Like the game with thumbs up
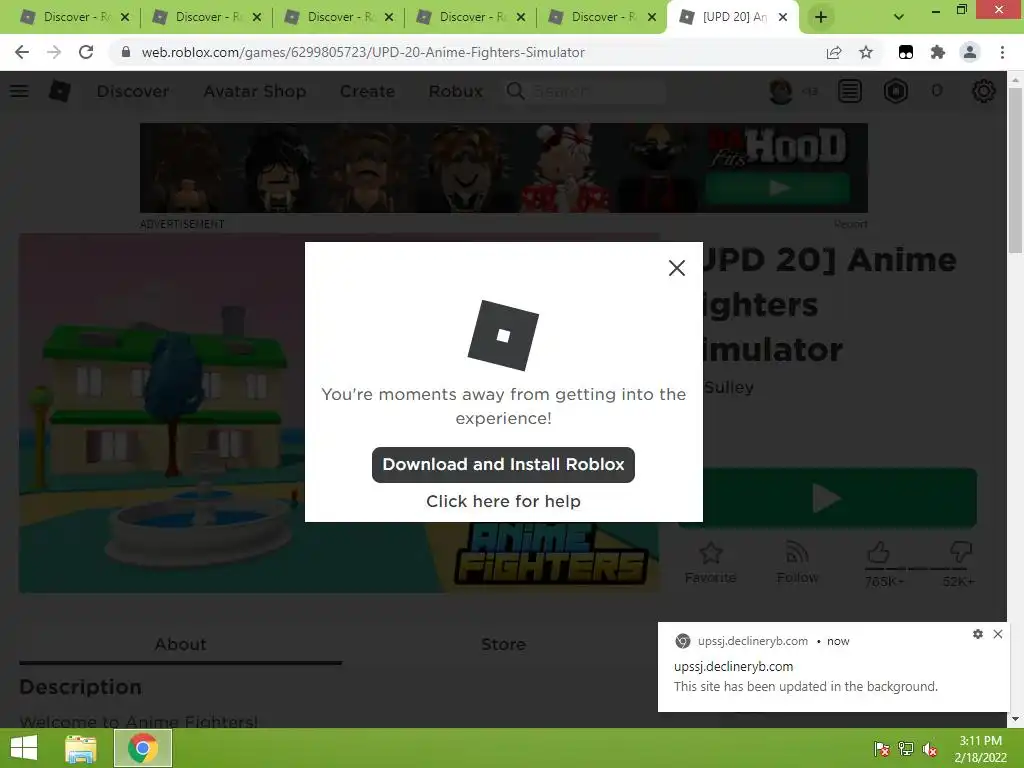 coord(878,552)
